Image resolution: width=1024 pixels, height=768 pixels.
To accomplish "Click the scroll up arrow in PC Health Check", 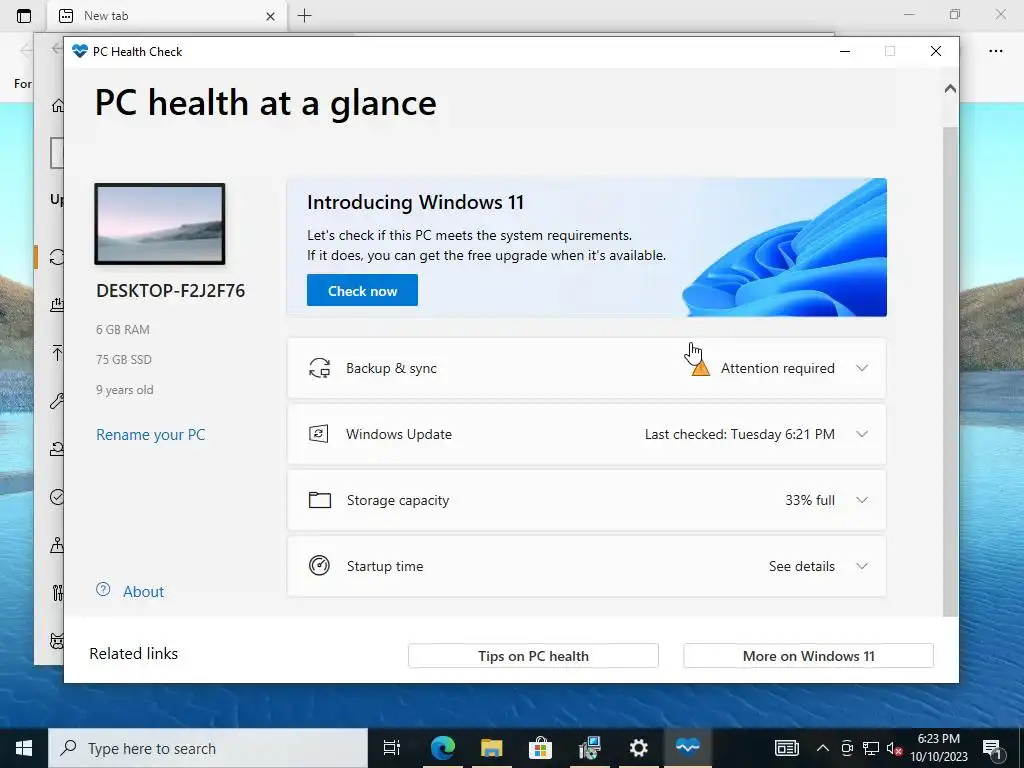I will (950, 88).
